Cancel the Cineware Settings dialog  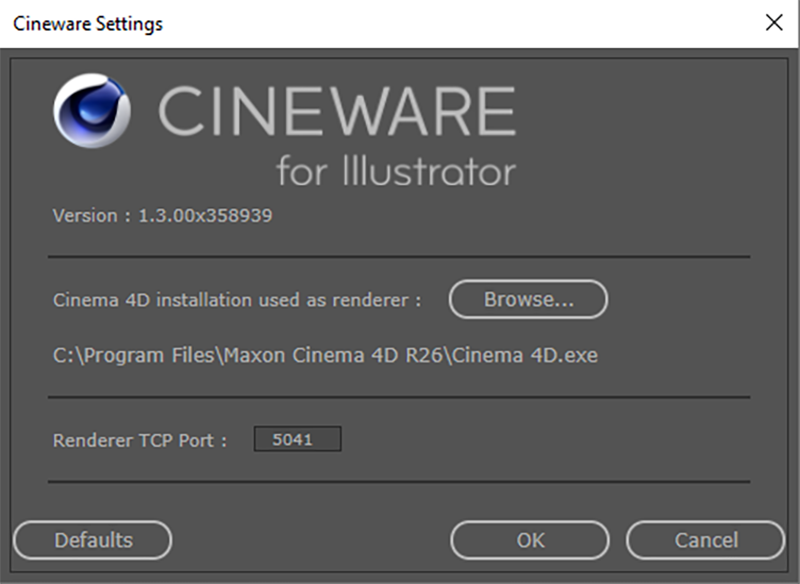pos(706,540)
